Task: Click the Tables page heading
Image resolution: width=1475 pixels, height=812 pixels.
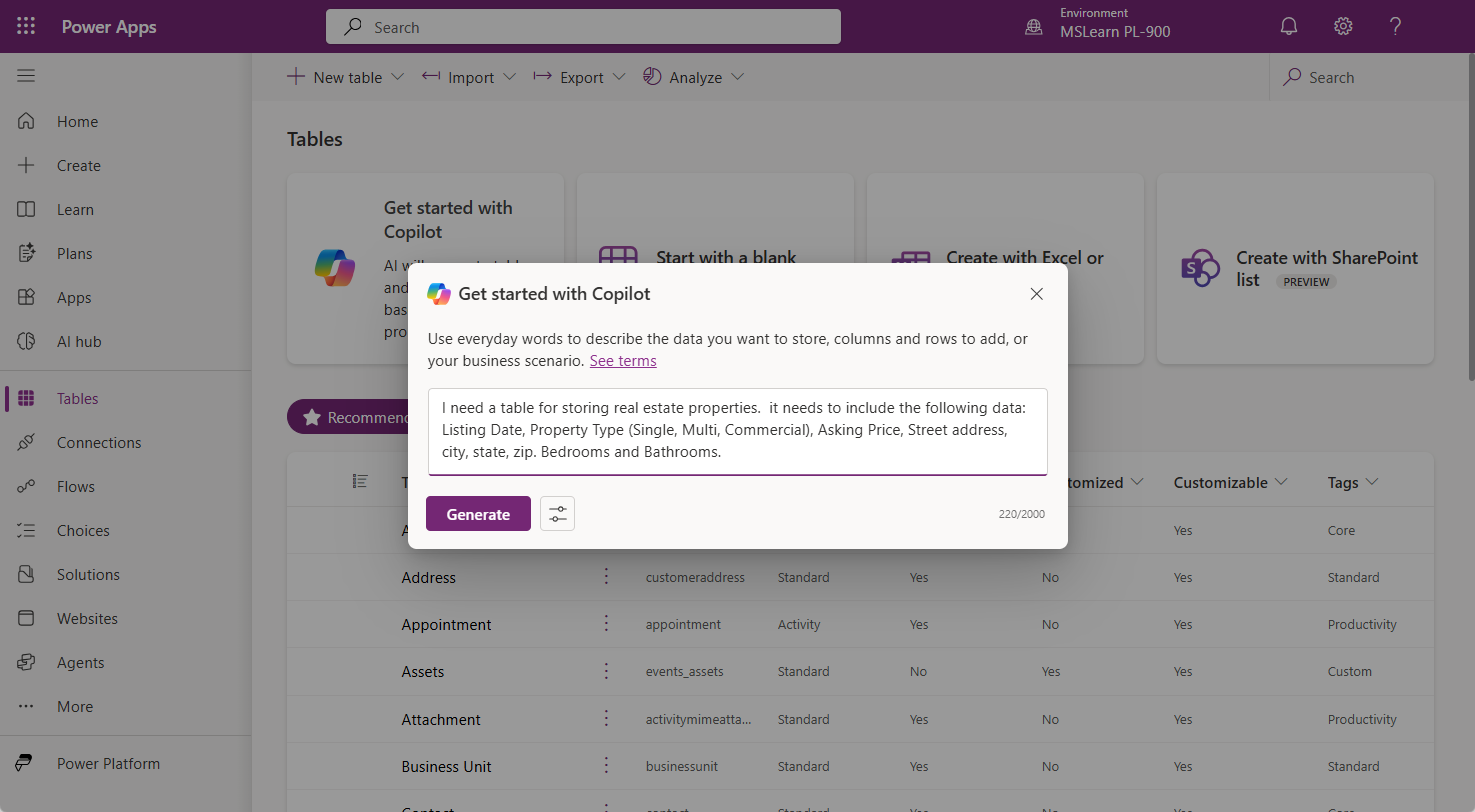Action: (315, 139)
